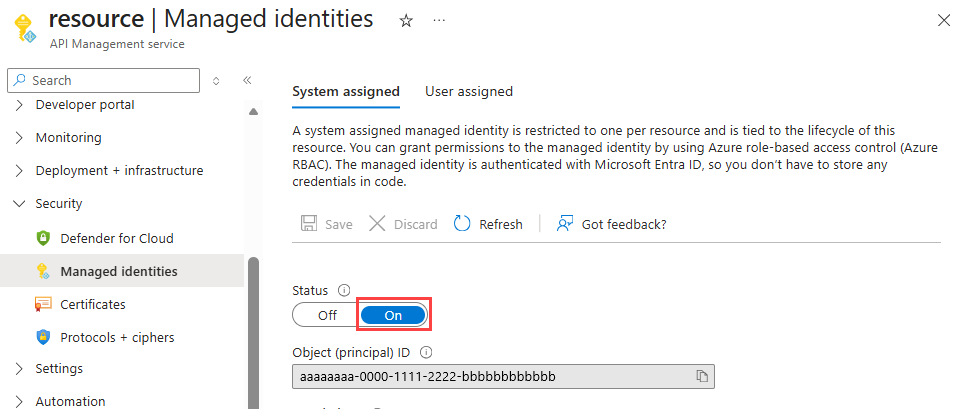The width and height of the screenshot is (956, 409).
Task: Expand Deployment + infrastructure section
Action: tap(20, 171)
